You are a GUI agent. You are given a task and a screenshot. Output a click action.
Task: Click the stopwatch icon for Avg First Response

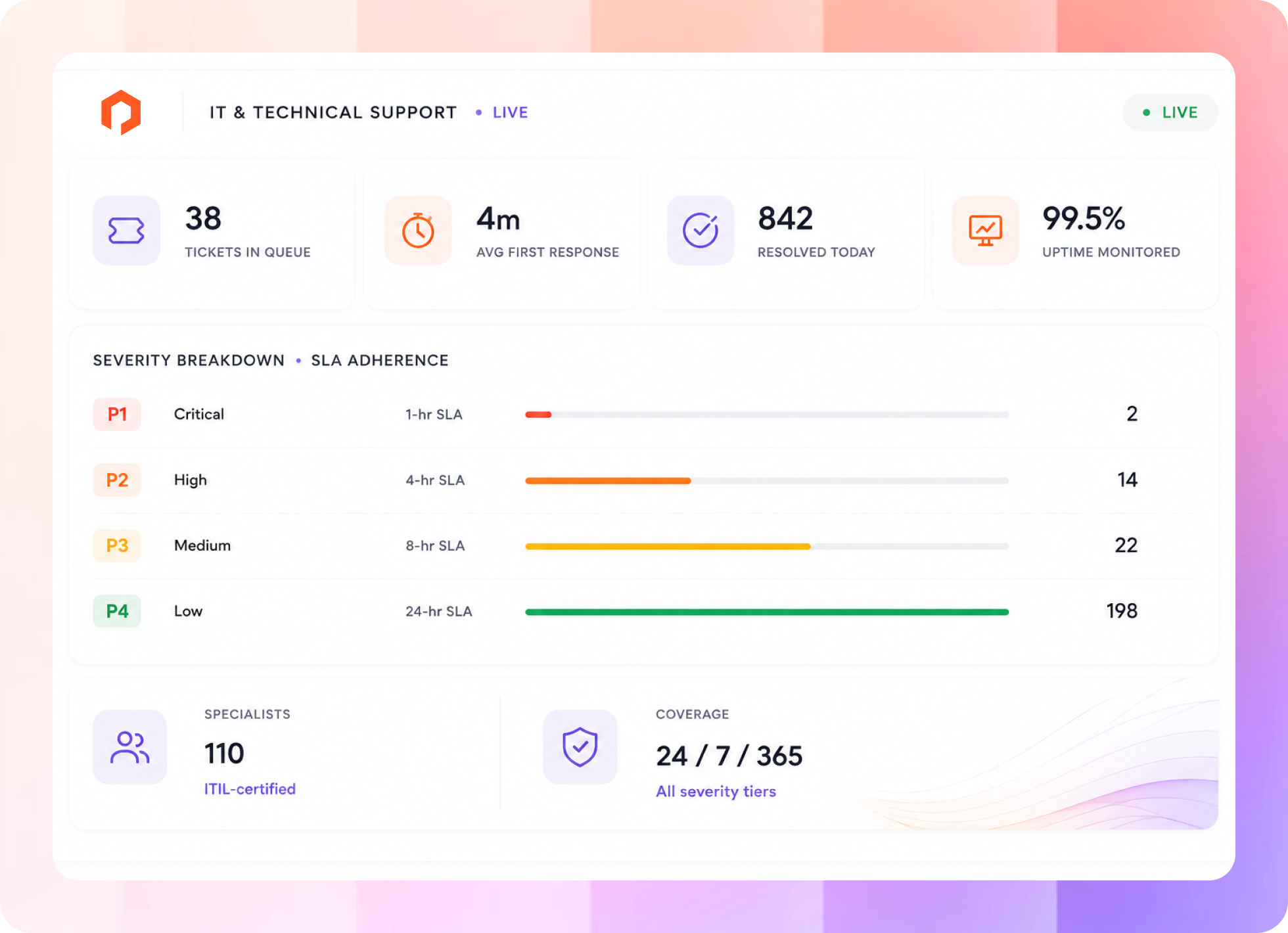(x=418, y=231)
